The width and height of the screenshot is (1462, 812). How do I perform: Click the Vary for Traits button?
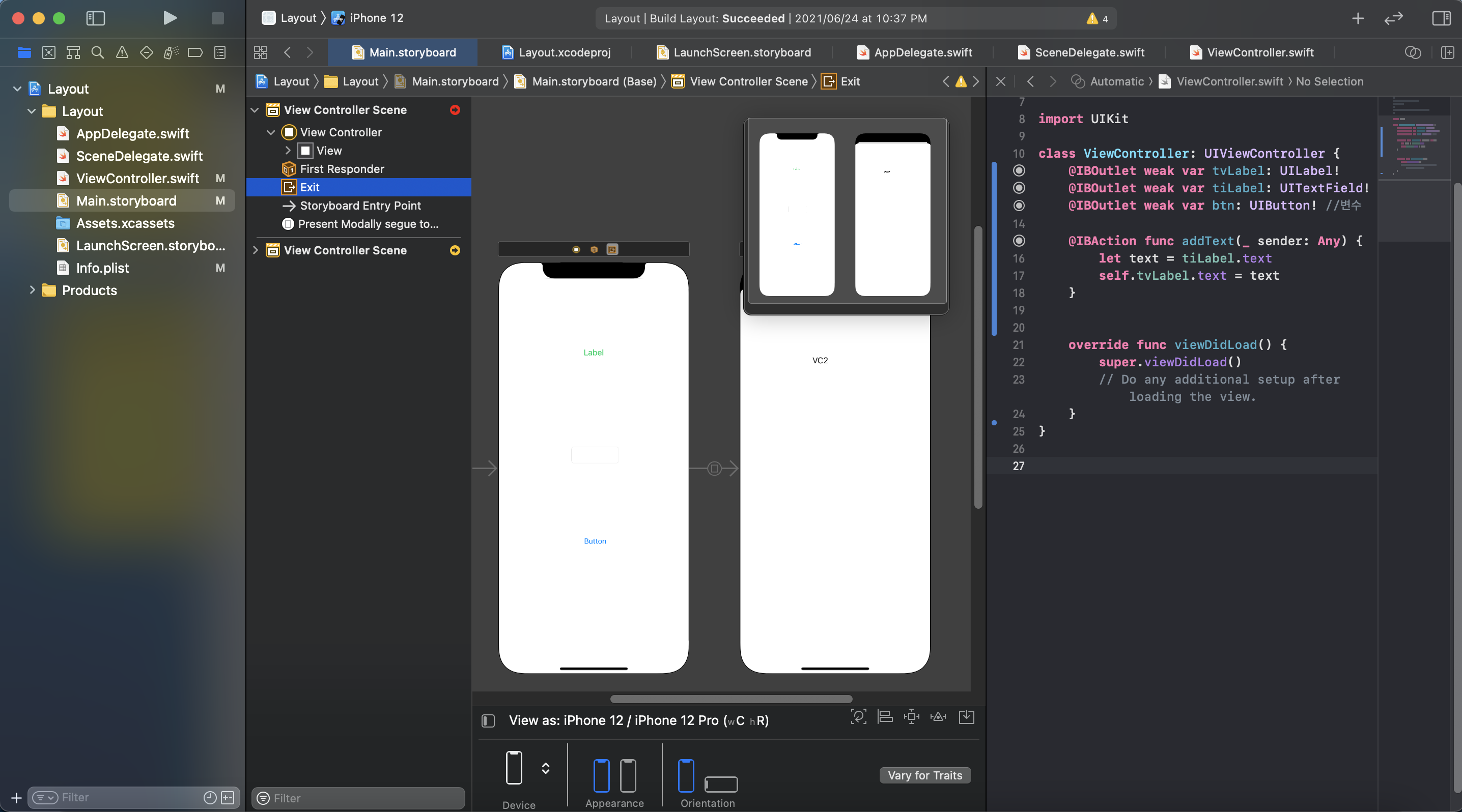coord(924,775)
